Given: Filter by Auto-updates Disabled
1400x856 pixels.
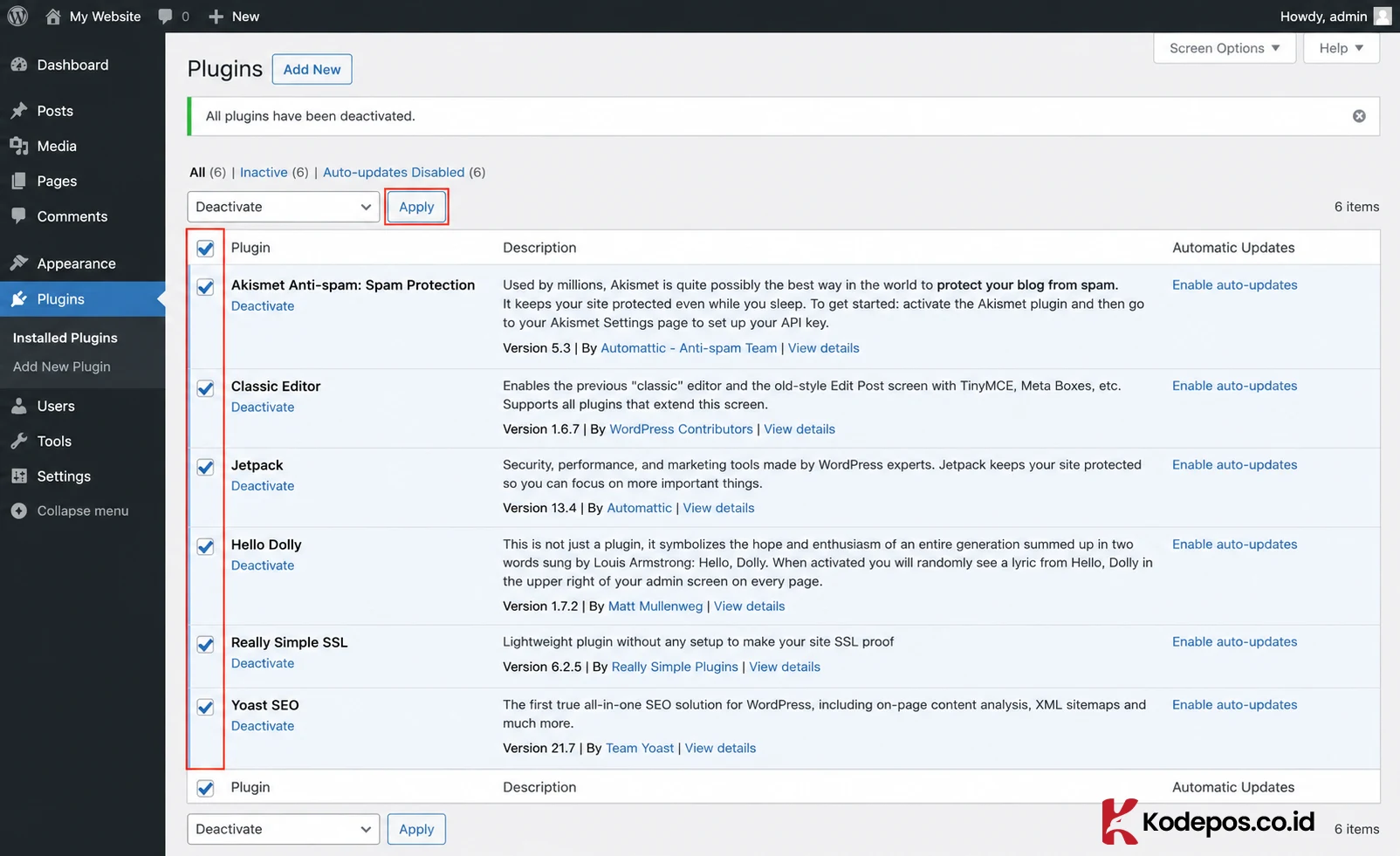Looking at the screenshot, I should click(x=394, y=172).
